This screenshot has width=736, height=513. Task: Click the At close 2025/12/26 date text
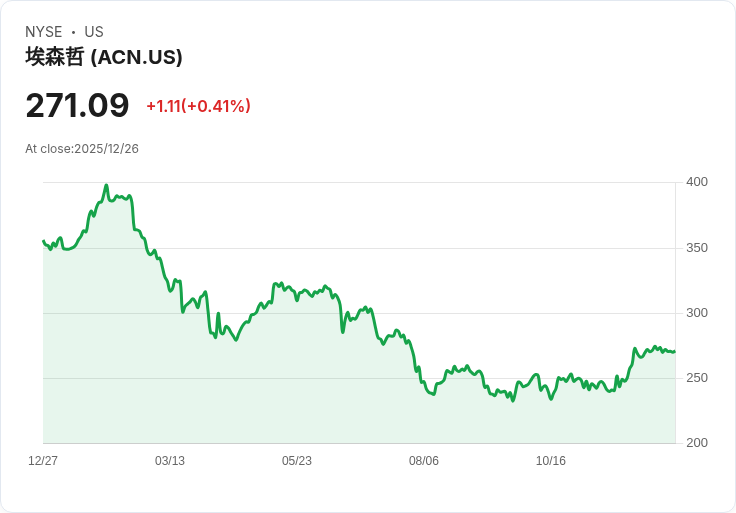82,149
